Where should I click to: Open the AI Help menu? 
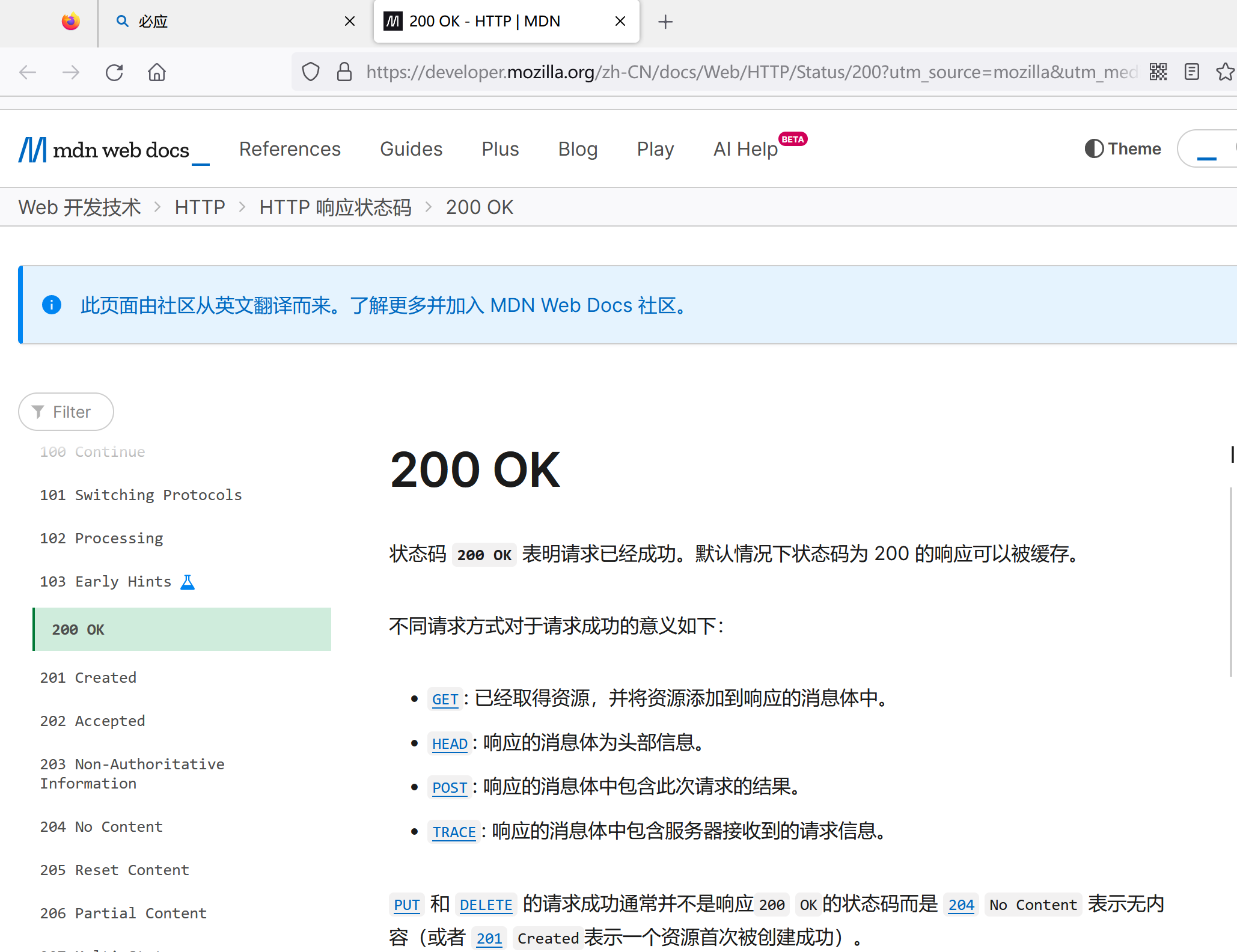click(745, 148)
